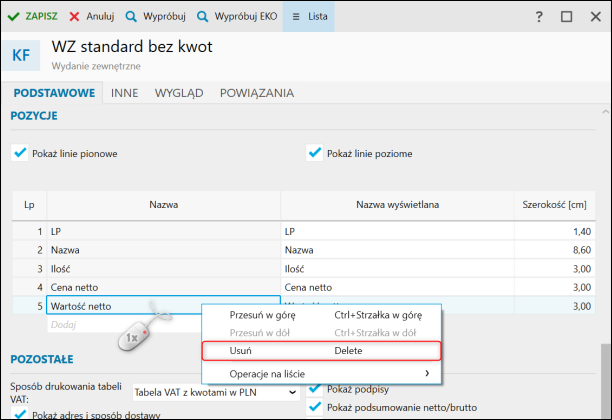Open the Lista view icon
Screen dimensions: 612x420
tap(296, 17)
